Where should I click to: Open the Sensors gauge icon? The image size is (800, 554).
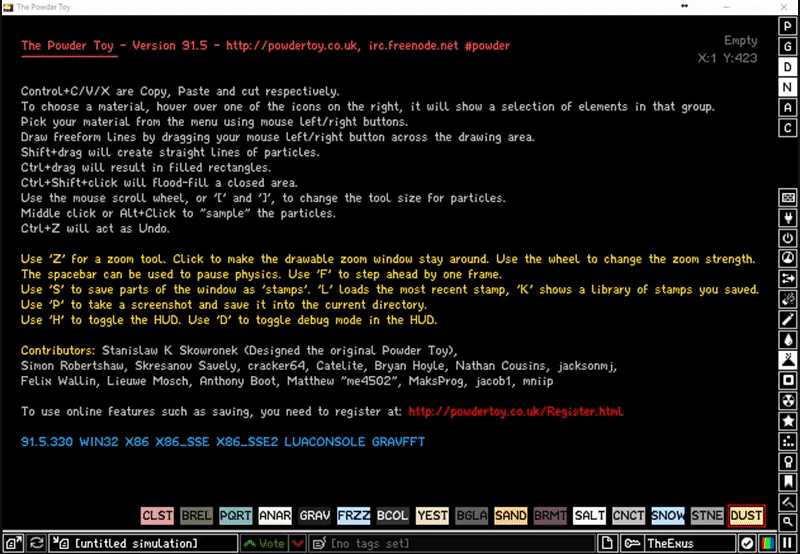(788, 259)
